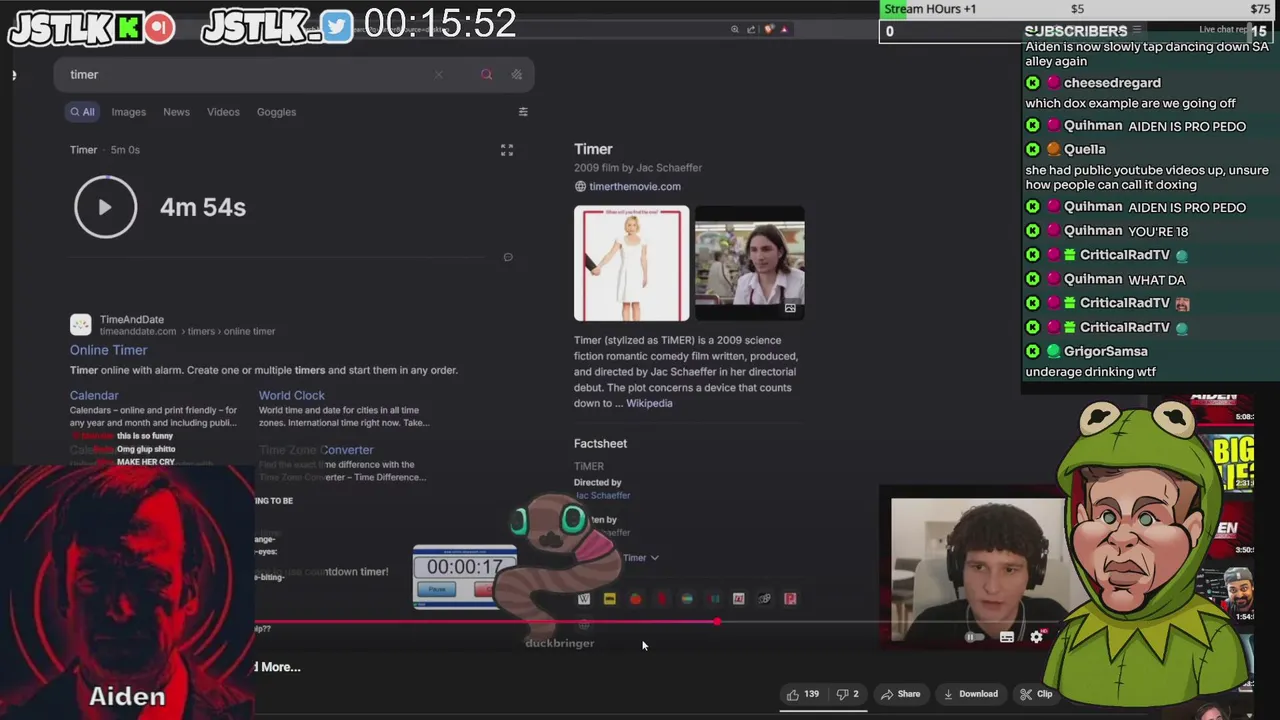1280x720 pixels.
Task: Dislike the video using thumbs-down icon
Action: 847,694
